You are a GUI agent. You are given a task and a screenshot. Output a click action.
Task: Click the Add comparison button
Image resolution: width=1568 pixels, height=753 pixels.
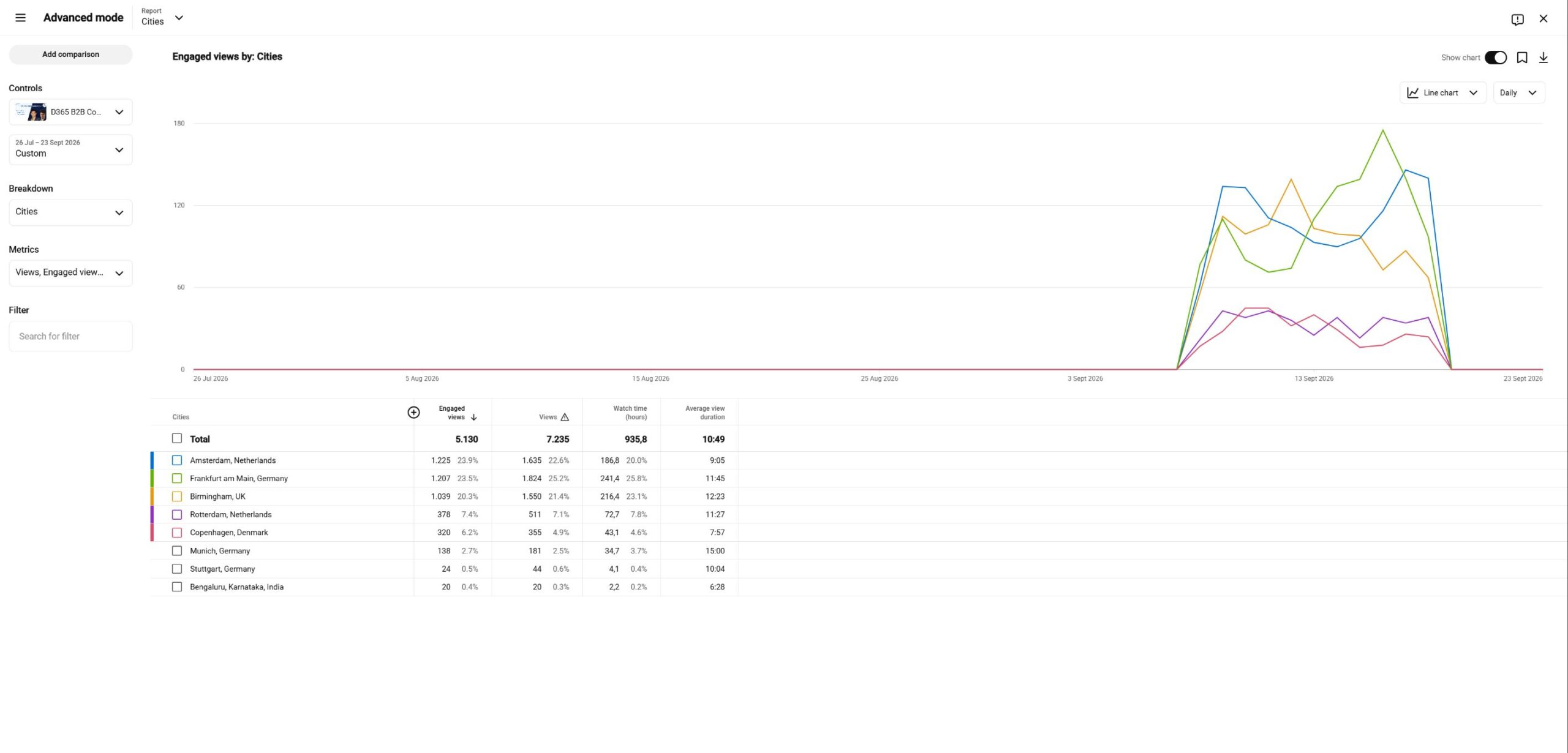pos(70,54)
